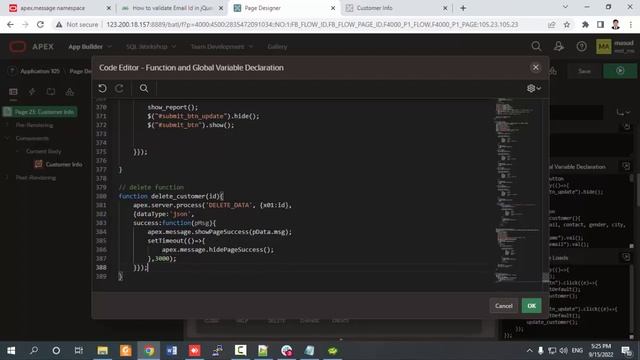Screen dimensions: 640x360
Task: Open the taskbar notification center icon
Action: (626, 350)
